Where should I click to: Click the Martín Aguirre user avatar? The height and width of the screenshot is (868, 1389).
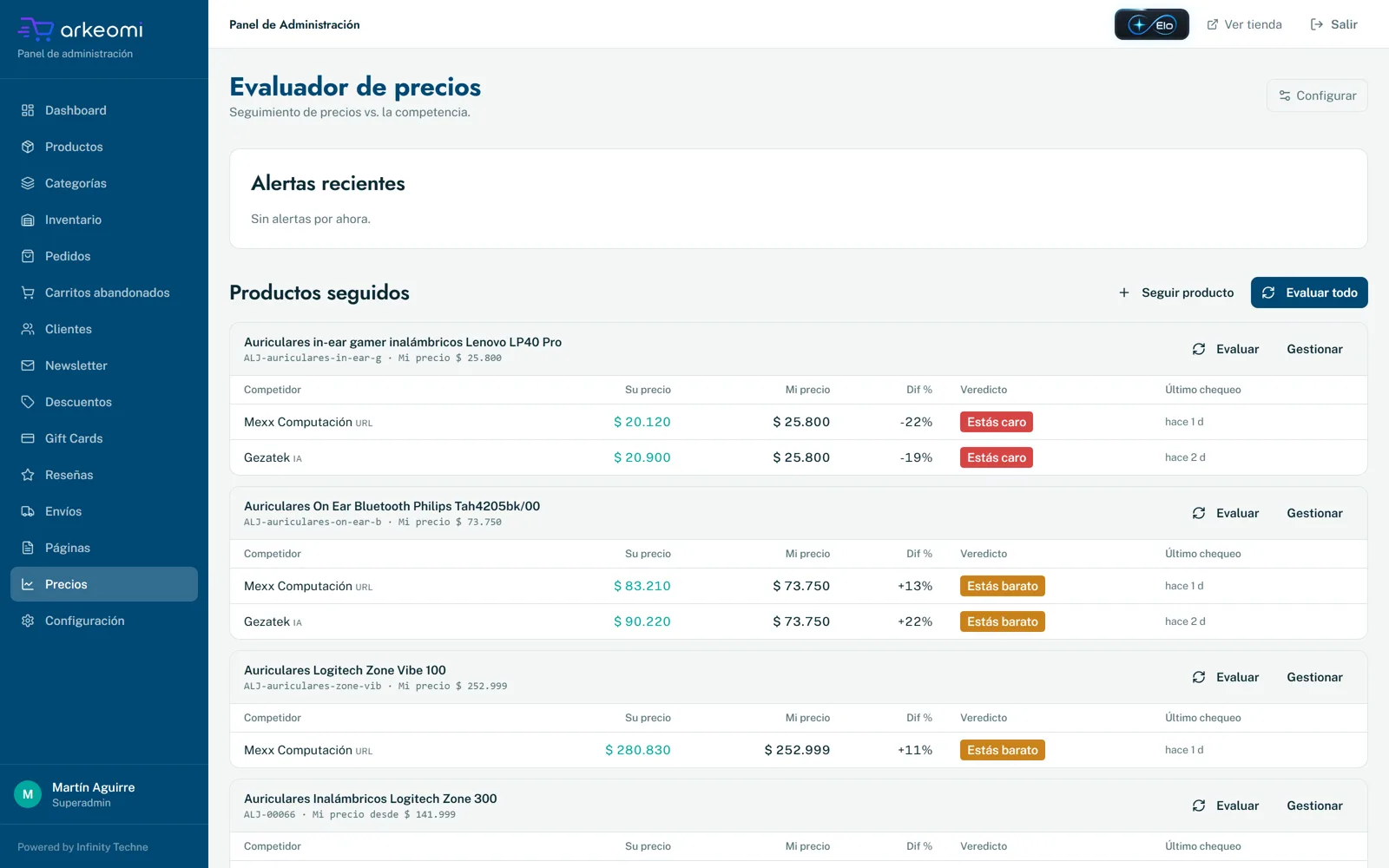28,794
